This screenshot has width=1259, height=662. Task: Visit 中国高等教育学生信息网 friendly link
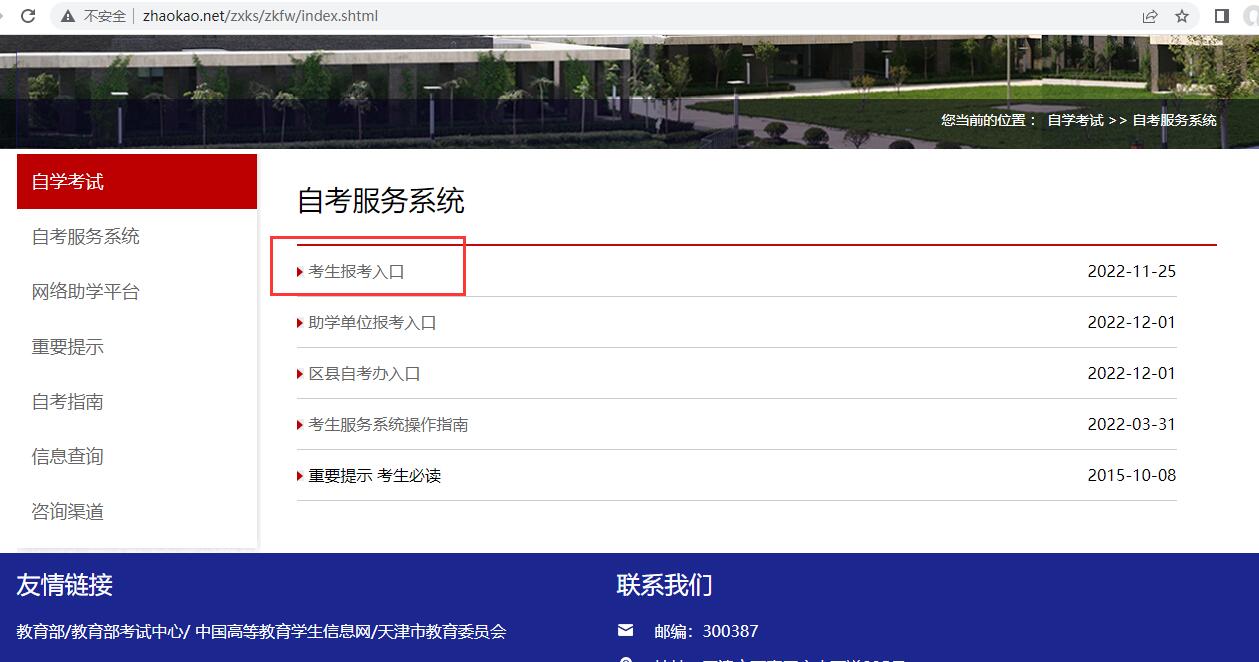283,632
